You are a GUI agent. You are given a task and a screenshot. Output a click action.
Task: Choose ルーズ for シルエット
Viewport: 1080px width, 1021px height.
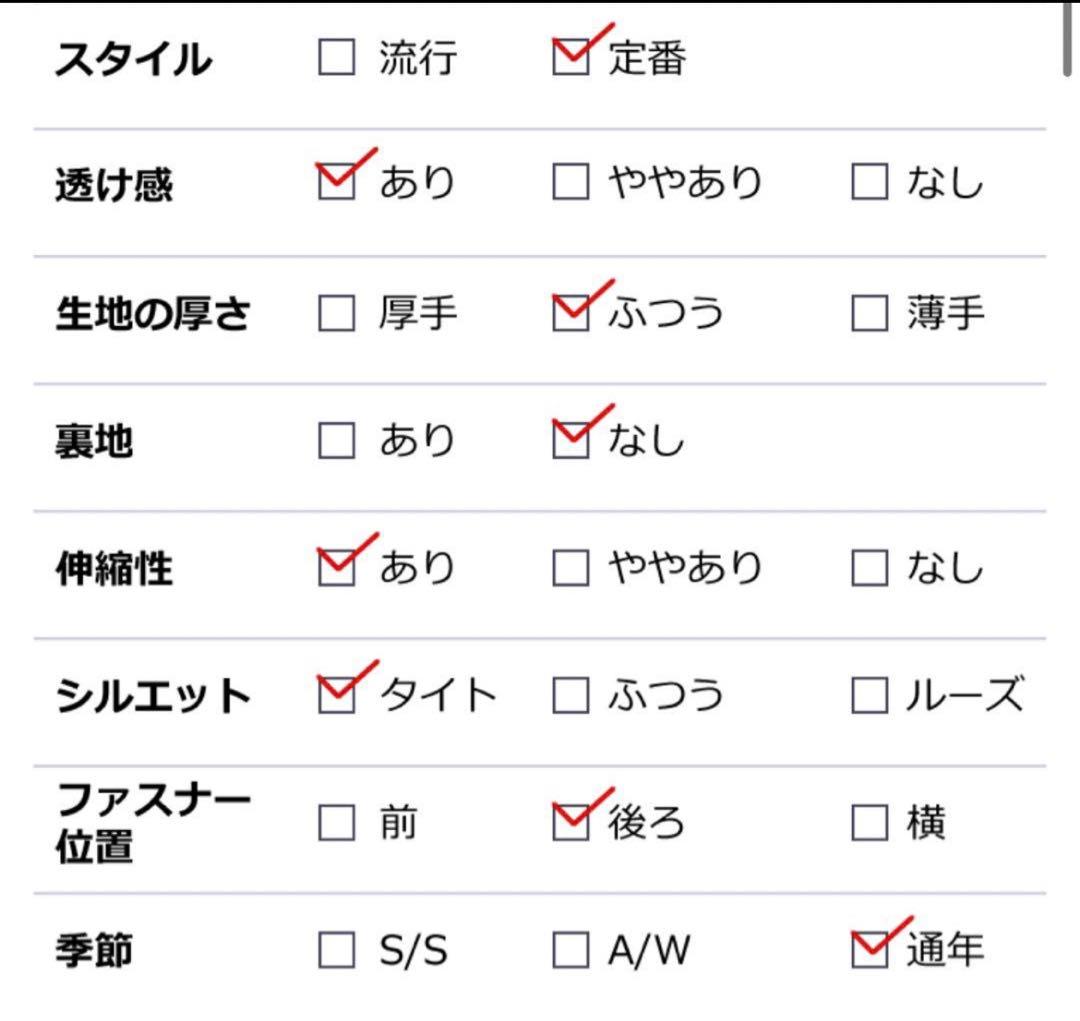tap(869, 695)
